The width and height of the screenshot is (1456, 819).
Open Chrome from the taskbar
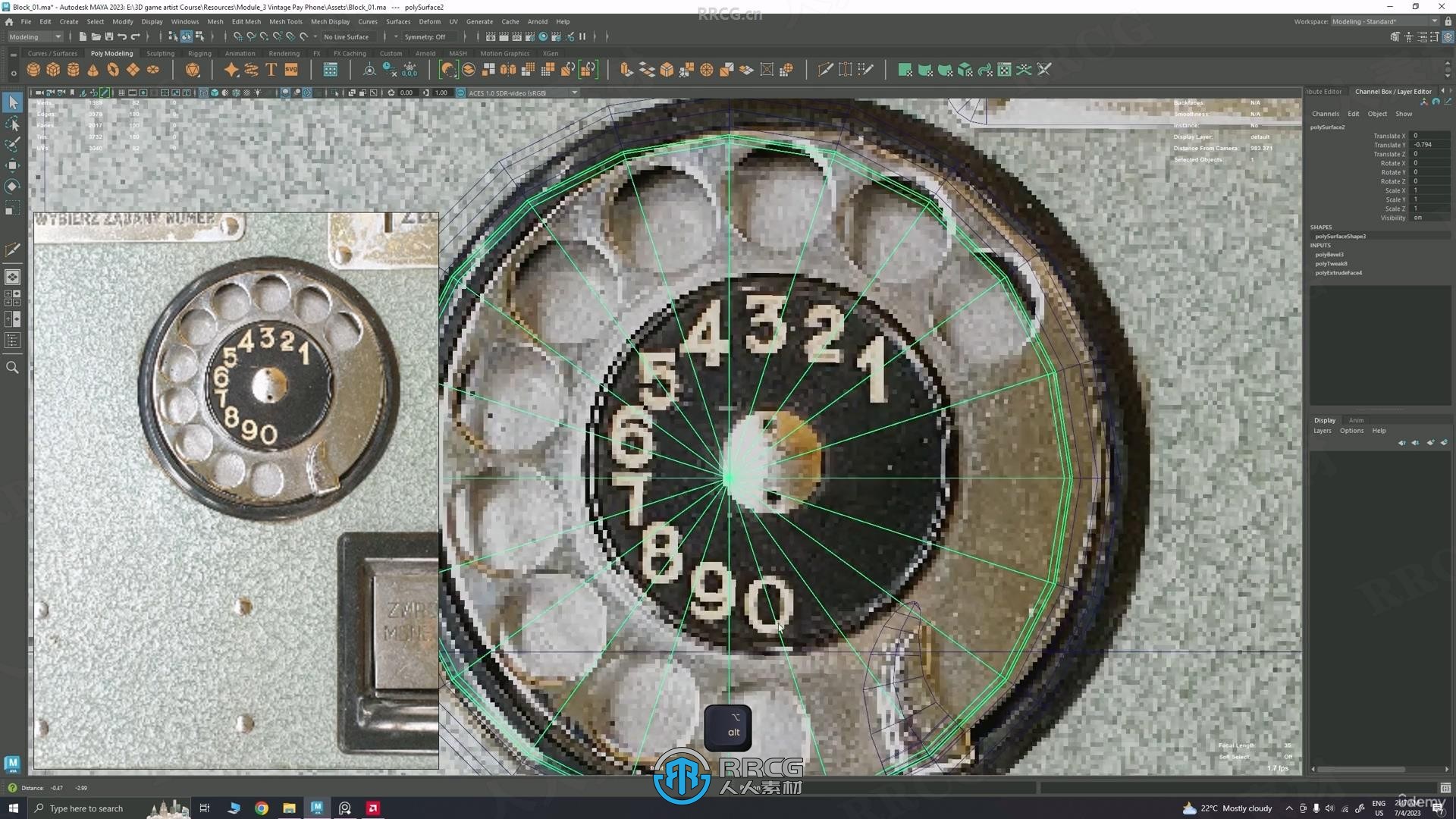click(261, 808)
